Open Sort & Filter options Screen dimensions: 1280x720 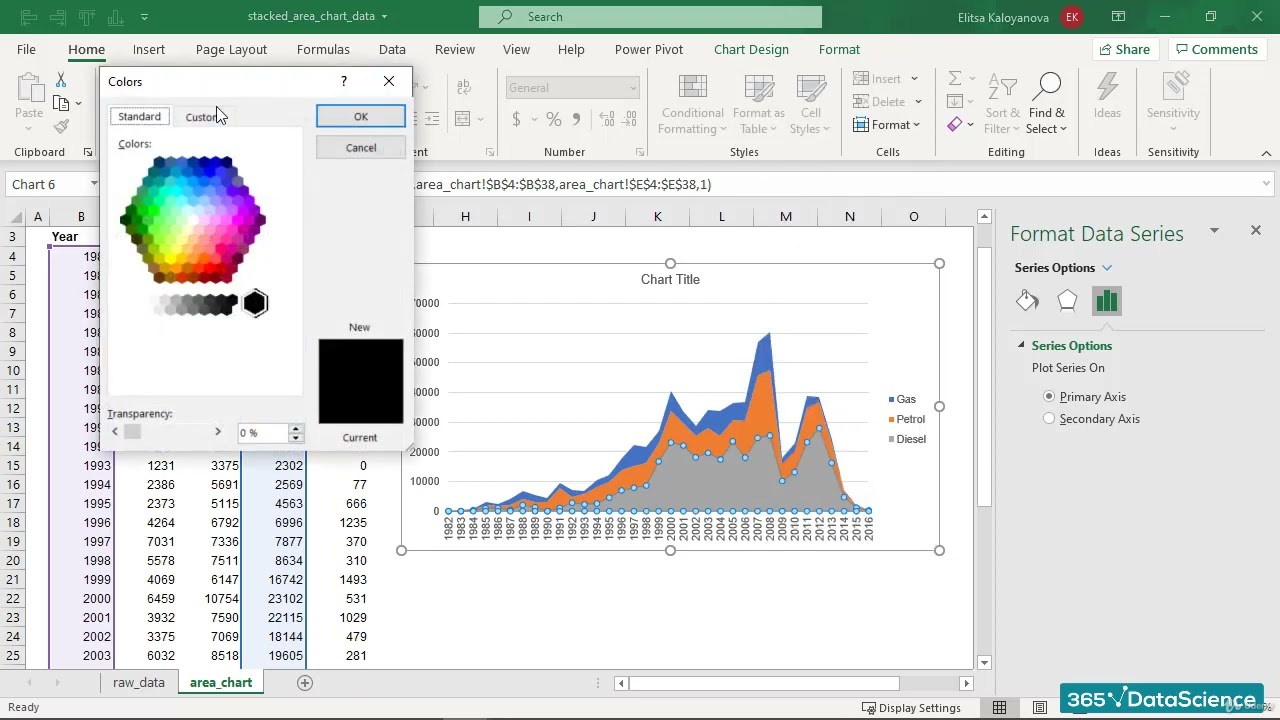click(x=1002, y=104)
